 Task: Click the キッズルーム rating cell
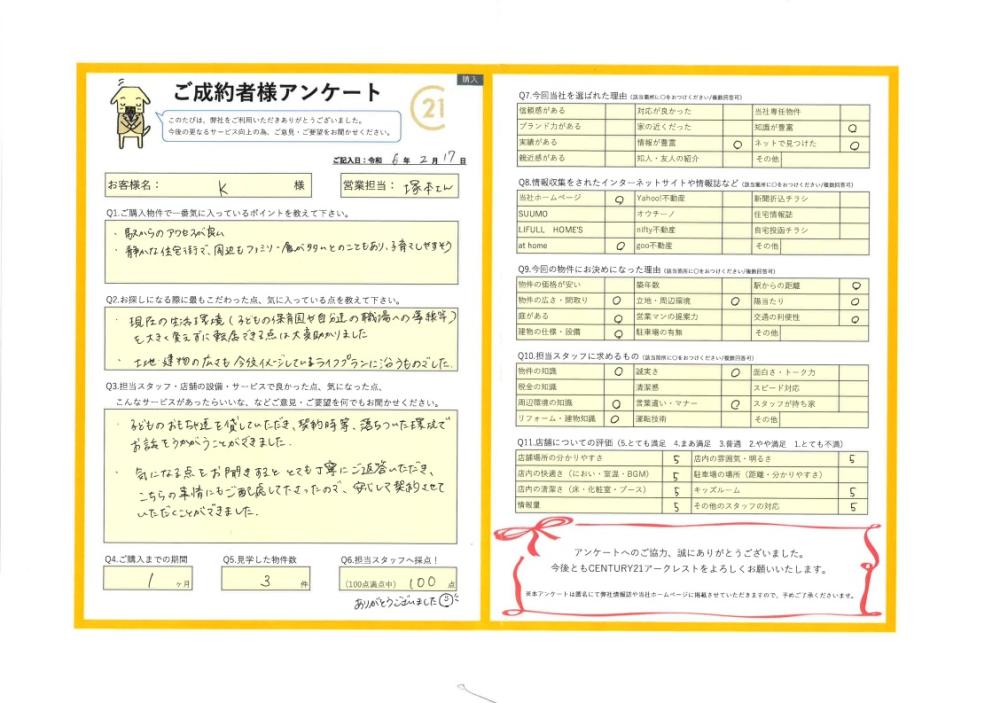853,491
